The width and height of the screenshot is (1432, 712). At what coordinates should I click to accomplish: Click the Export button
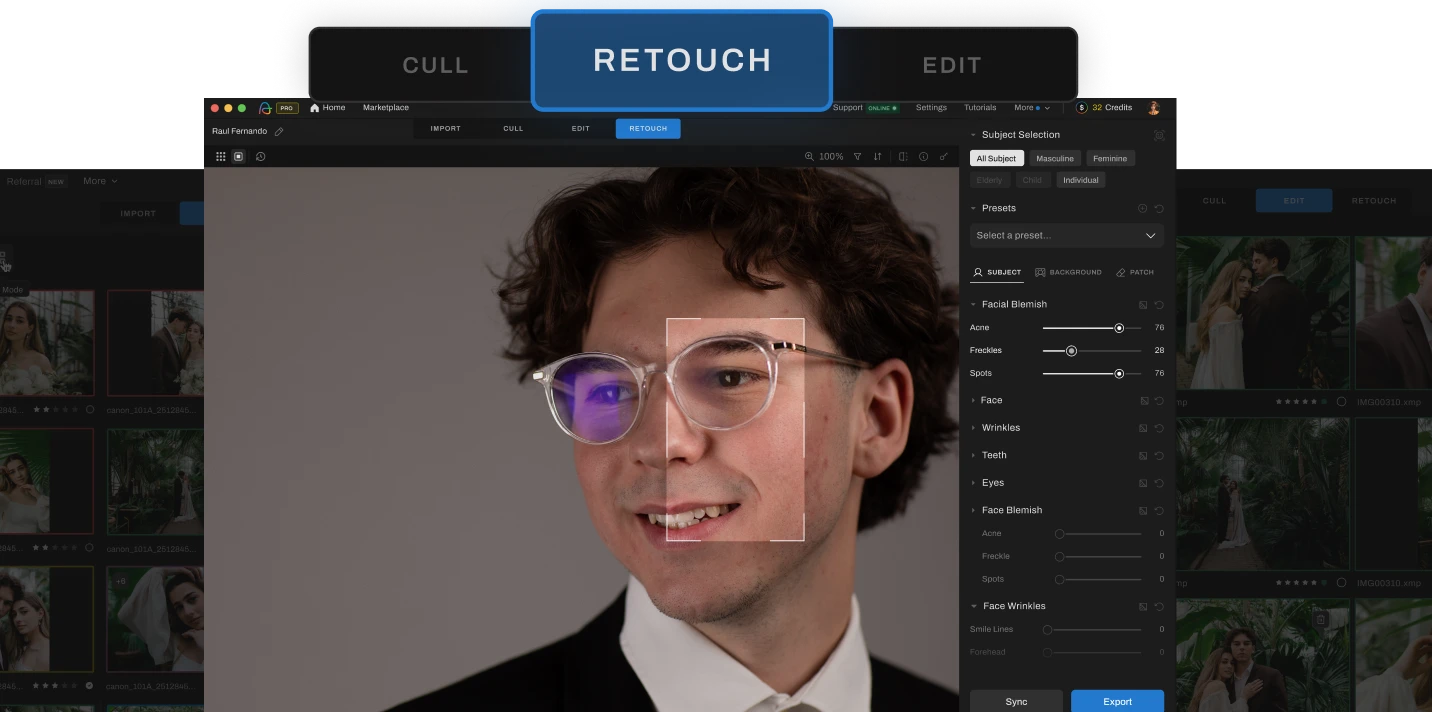(x=1117, y=701)
